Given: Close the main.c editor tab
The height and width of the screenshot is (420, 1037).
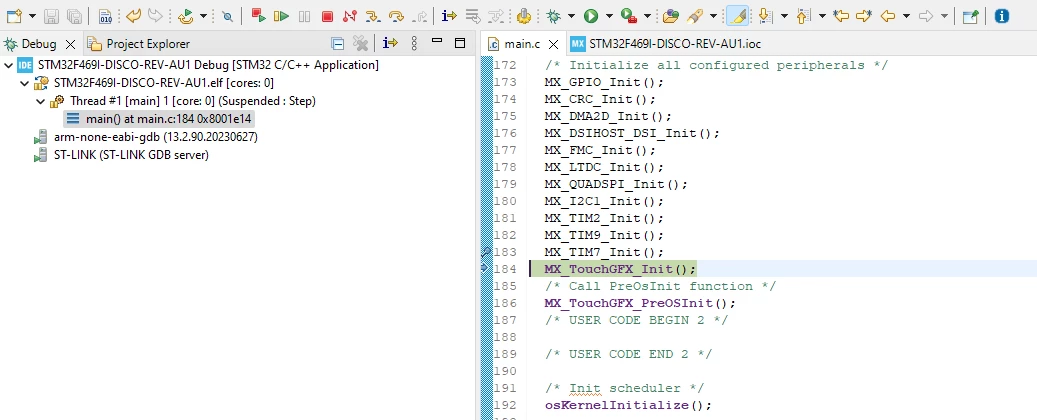Looking at the screenshot, I should click(554, 44).
